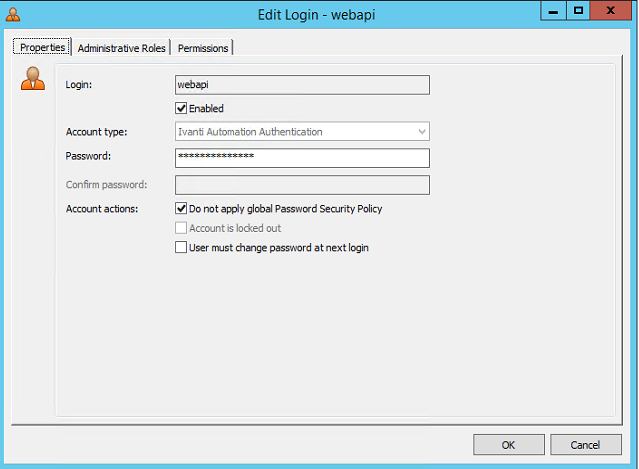The image size is (639, 469).
Task: Click the user icon in the title bar
Action: tap(13, 14)
